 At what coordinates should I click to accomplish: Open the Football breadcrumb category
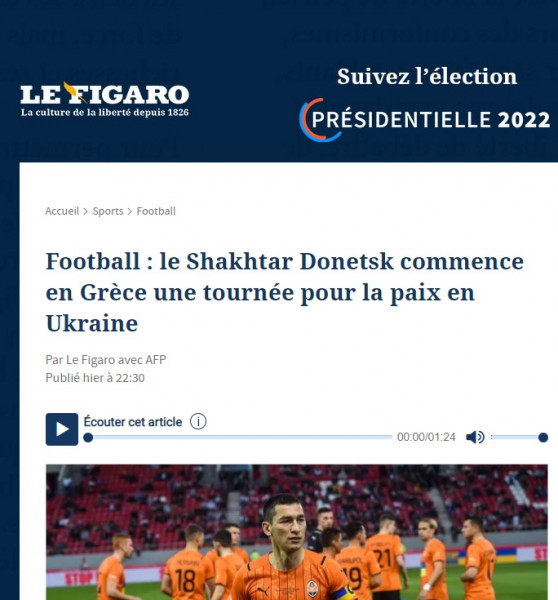click(x=156, y=211)
